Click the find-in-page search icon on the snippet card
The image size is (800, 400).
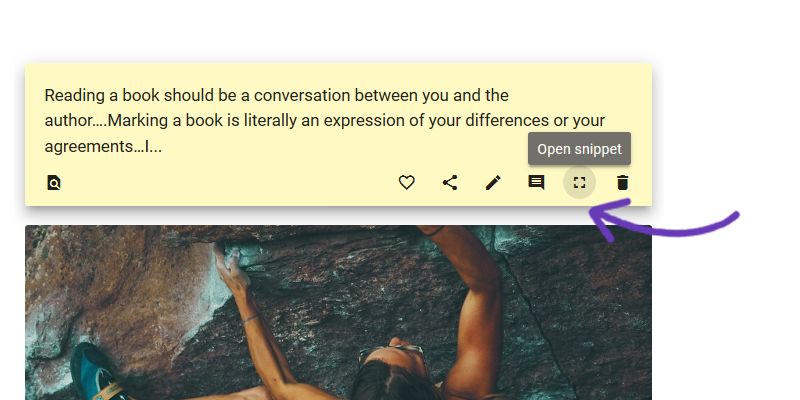[54, 182]
